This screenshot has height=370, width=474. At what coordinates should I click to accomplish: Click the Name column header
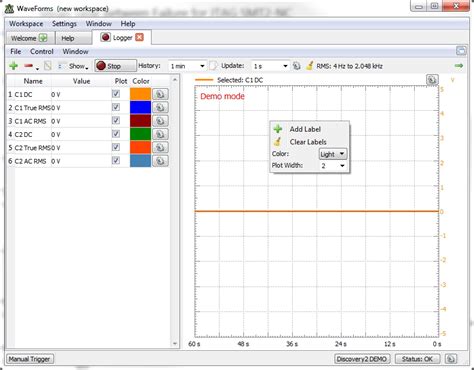coord(33,81)
